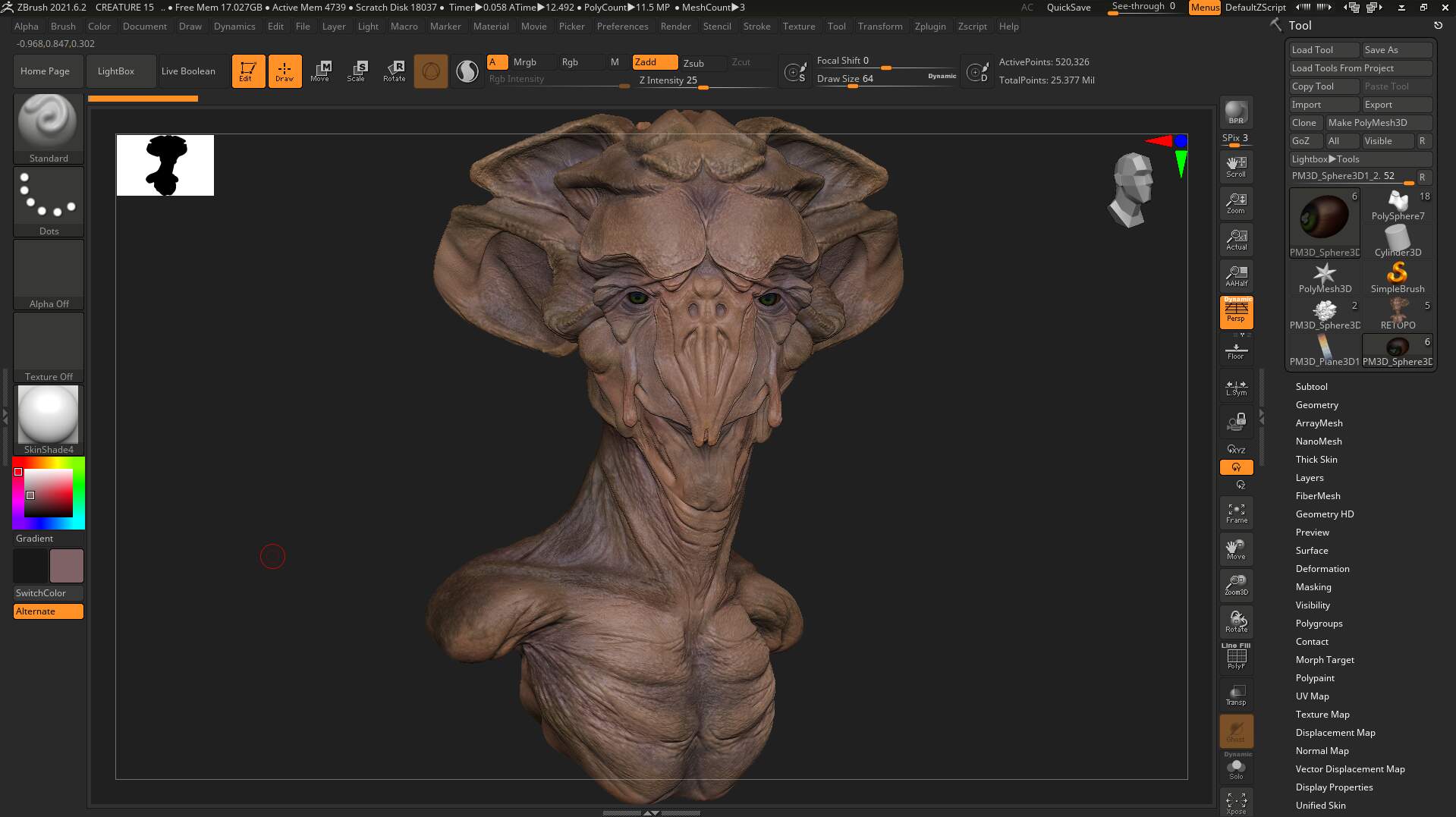Click the Load Tool button
This screenshot has height=817, width=1456.
1324,50
